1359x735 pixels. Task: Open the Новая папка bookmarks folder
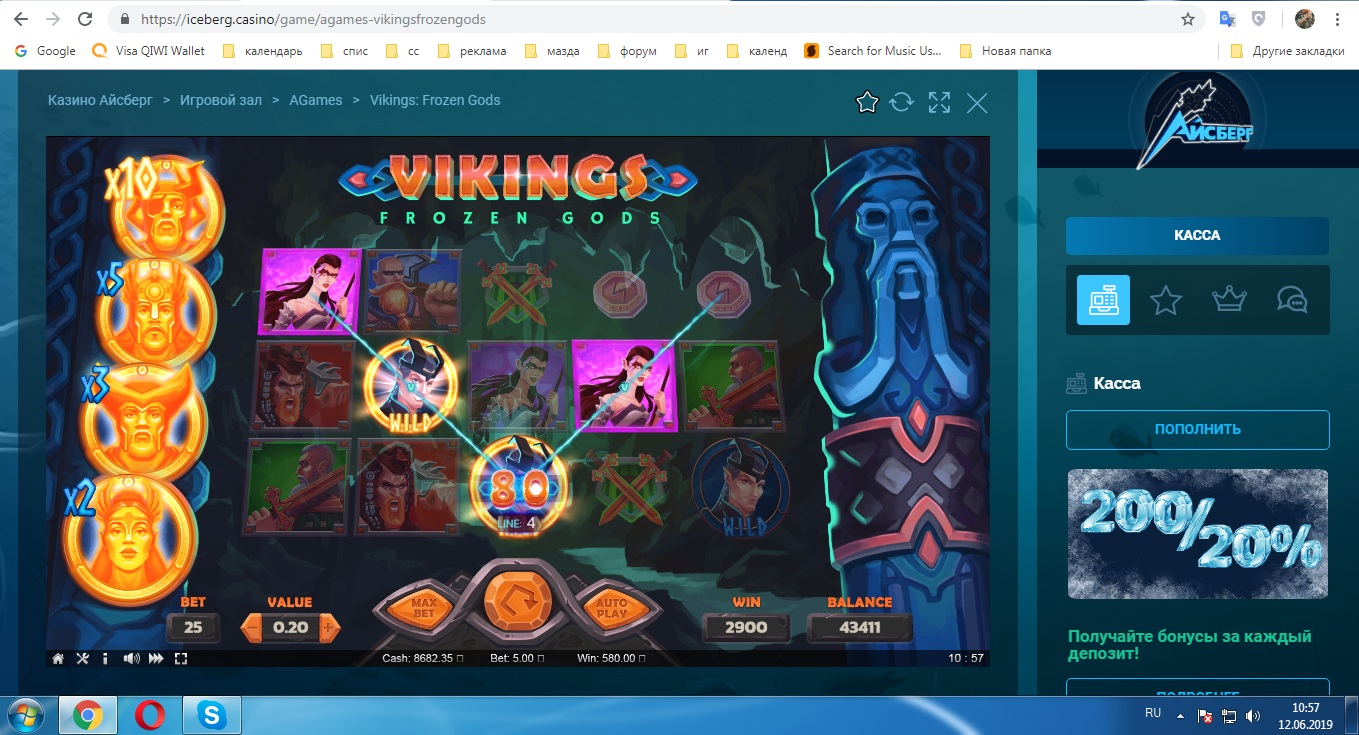(x=1005, y=51)
